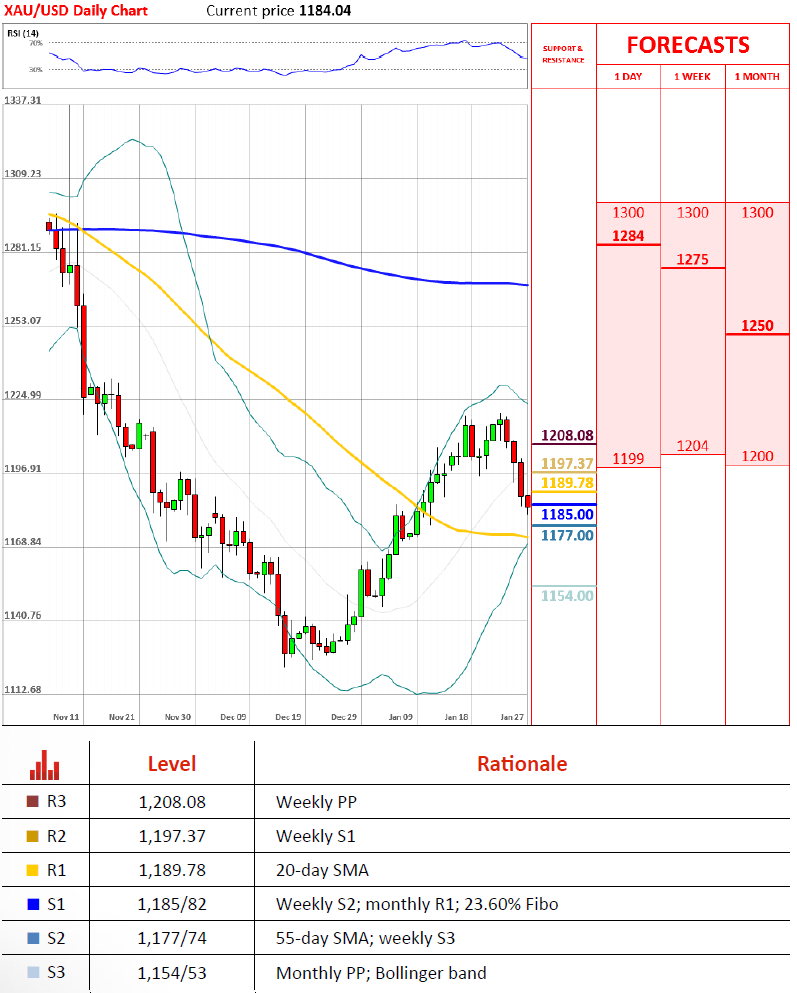Click the R3 dark red color swatch
Screen dimensions: 797x993
click(x=32, y=802)
